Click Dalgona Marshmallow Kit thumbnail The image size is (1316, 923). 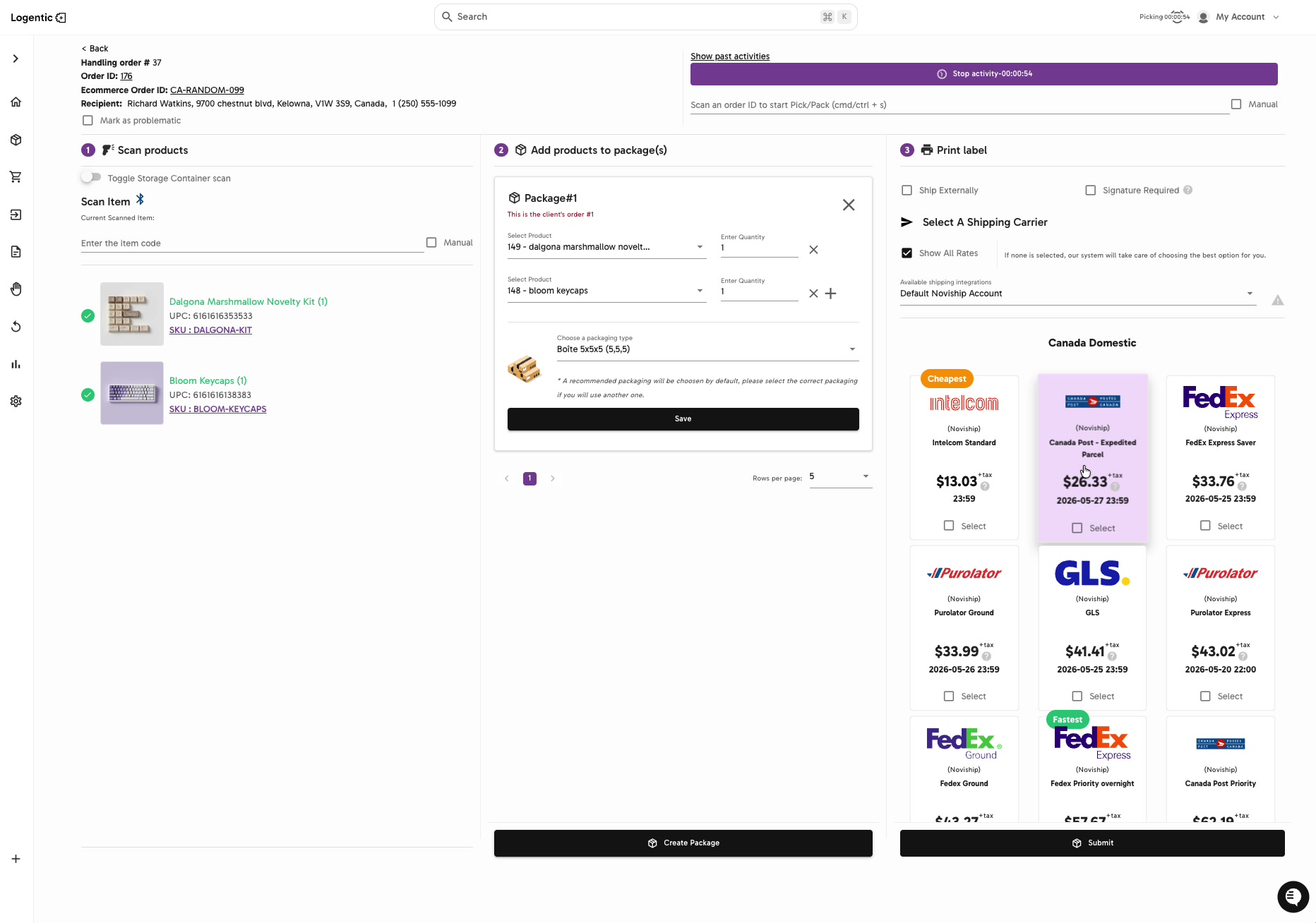132,314
